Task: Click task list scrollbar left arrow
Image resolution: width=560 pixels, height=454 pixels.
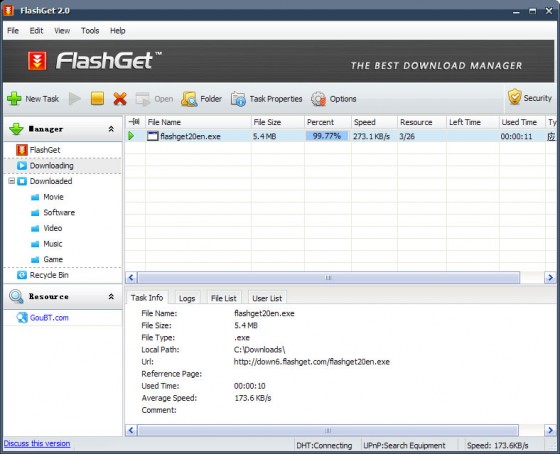Action: pyautogui.click(x=131, y=278)
